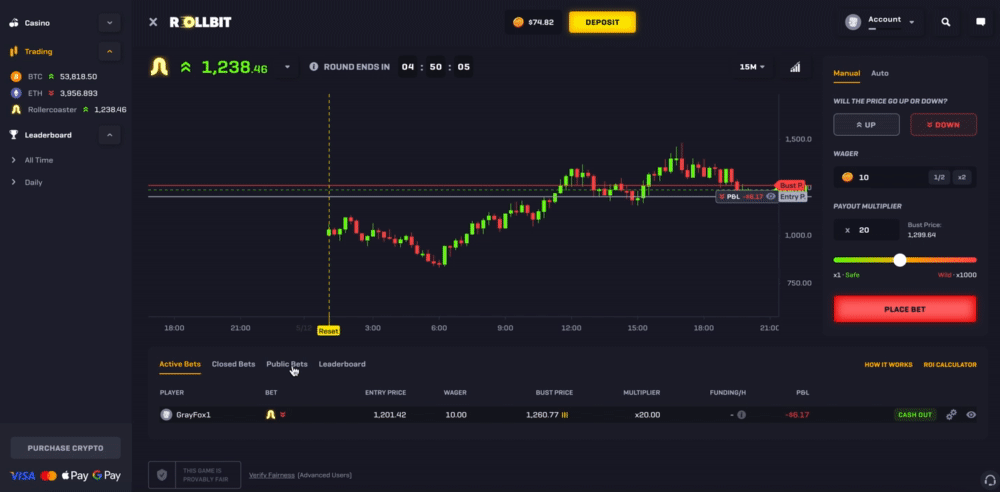Click the payout multiplier field
The width and height of the screenshot is (1000, 492).
[866, 230]
